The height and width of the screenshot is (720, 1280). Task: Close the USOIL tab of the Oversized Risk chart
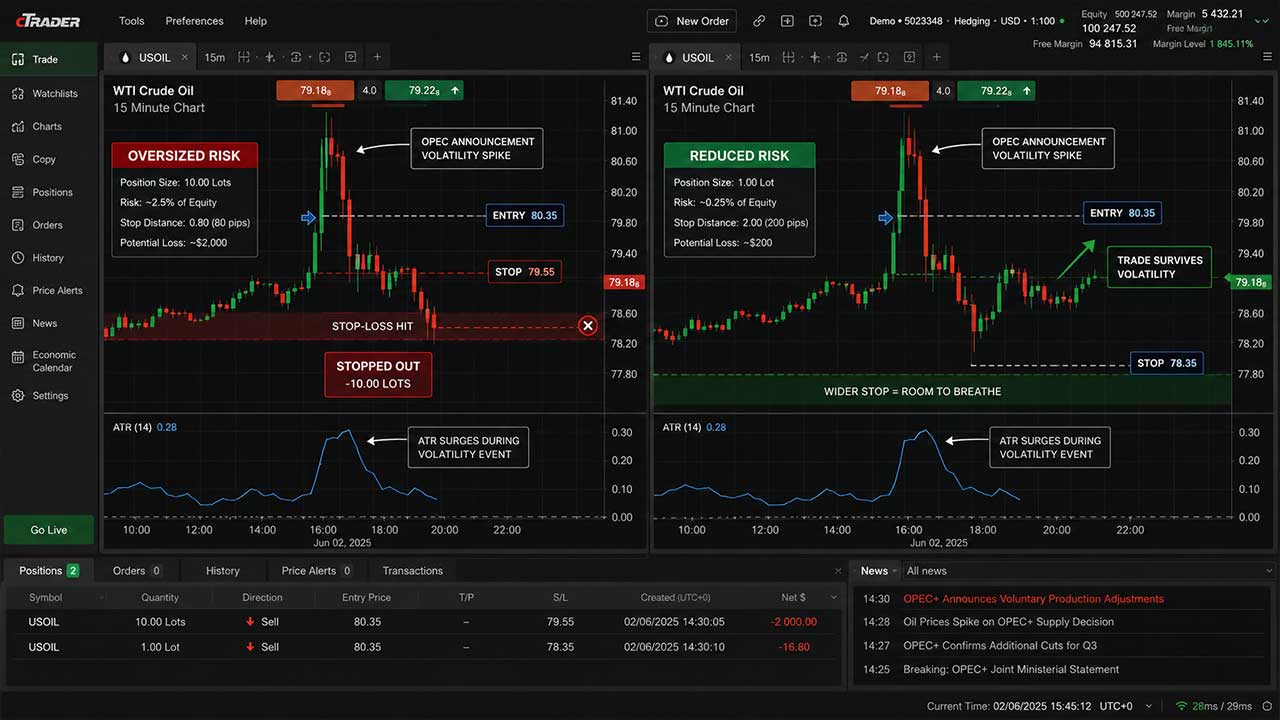point(185,58)
